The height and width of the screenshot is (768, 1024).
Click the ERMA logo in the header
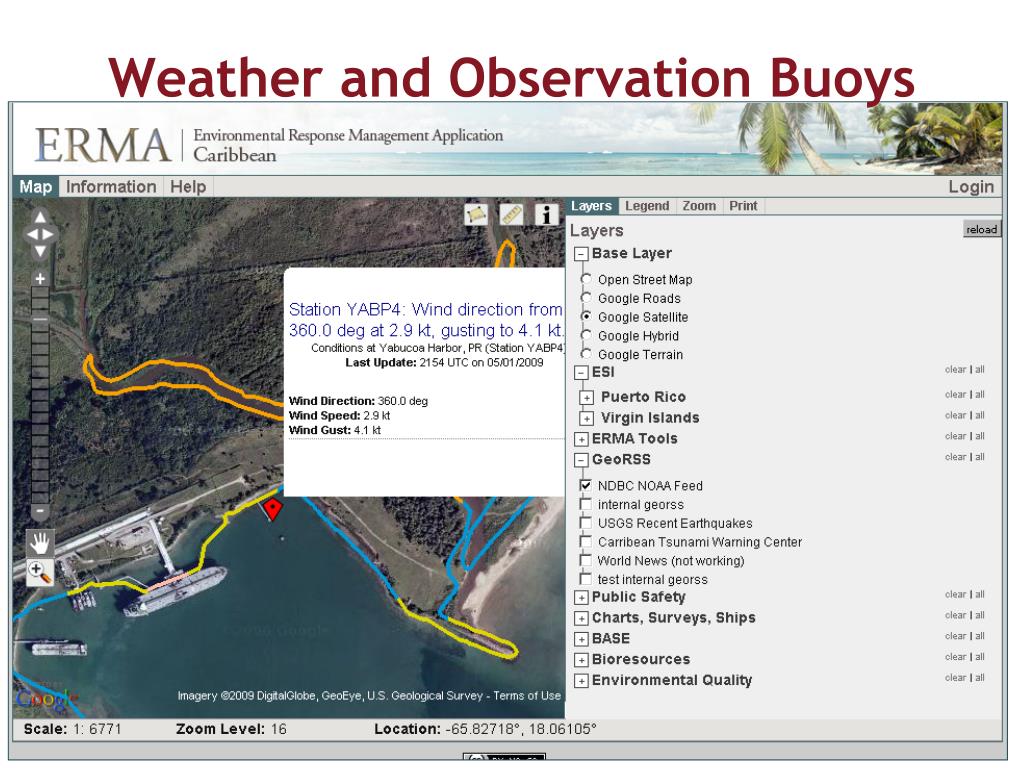[102, 145]
